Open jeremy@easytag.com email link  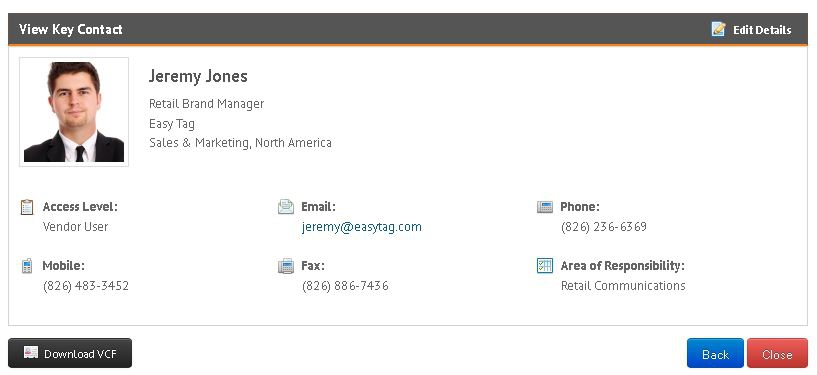[362, 227]
